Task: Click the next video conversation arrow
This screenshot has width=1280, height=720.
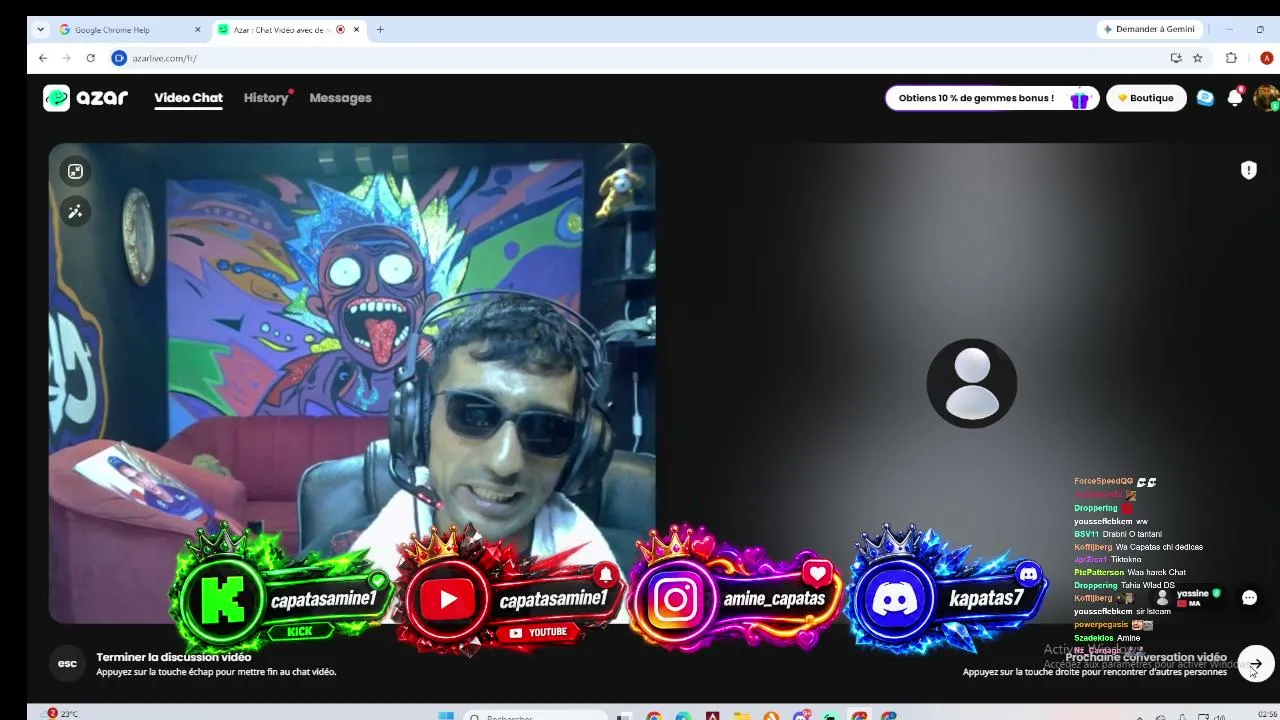Action: tap(1256, 664)
